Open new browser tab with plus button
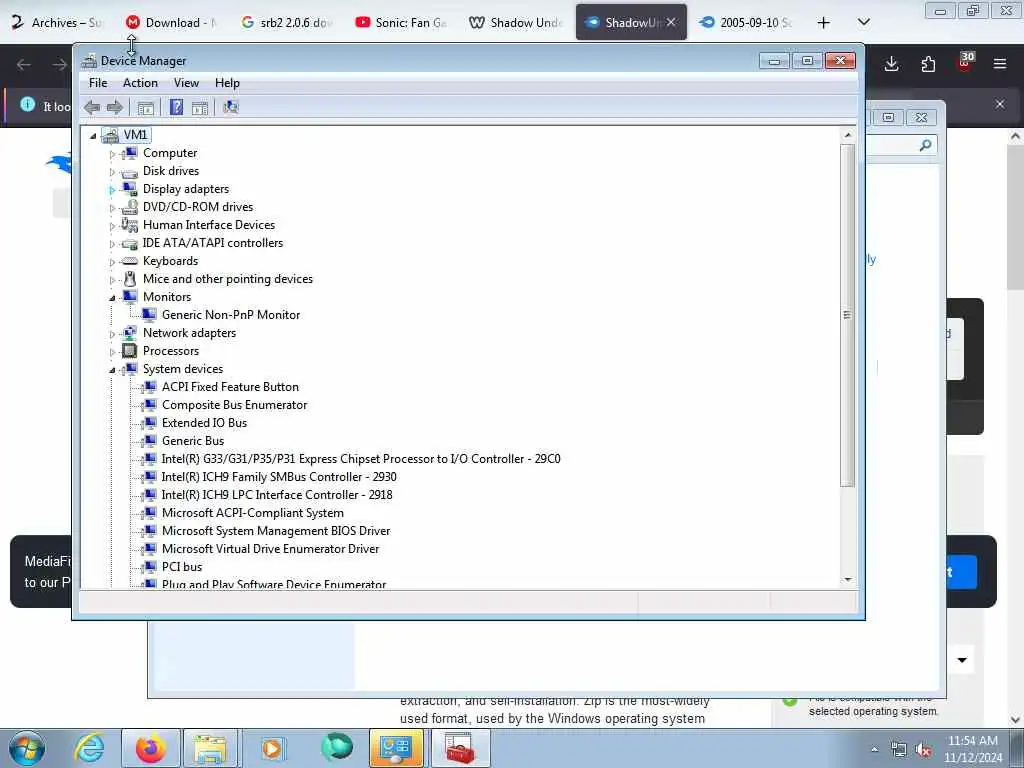 (x=824, y=22)
